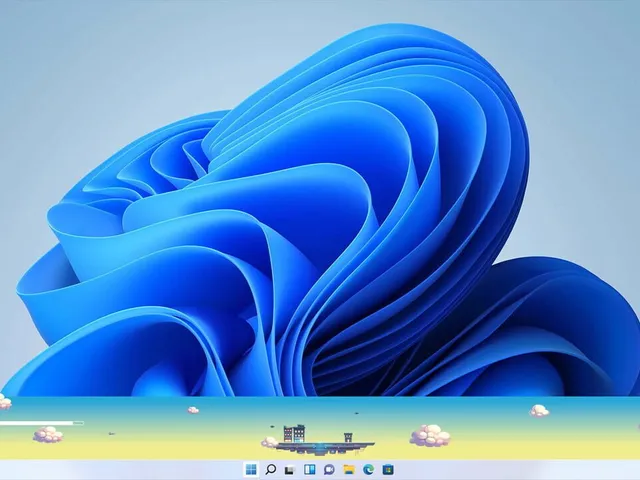Open taskbar Search magnifier
The height and width of the screenshot is (480, 640).
(270, 469)
